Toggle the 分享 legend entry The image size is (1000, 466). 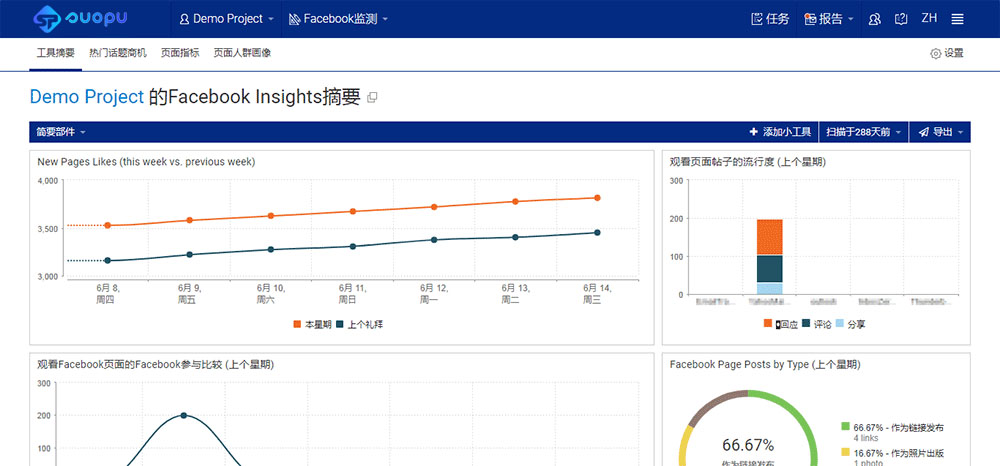point(850,324)
